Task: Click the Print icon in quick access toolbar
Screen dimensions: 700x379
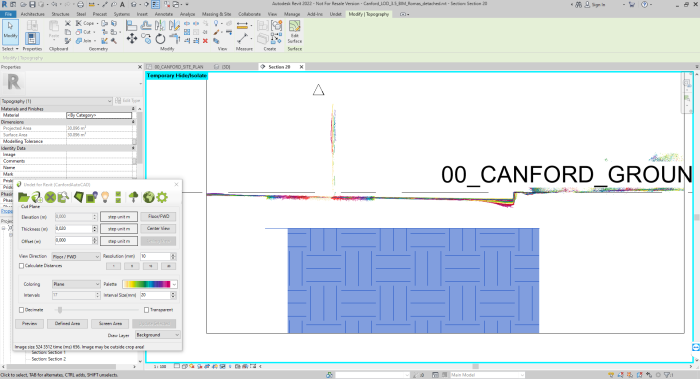Action: point(80,4)
